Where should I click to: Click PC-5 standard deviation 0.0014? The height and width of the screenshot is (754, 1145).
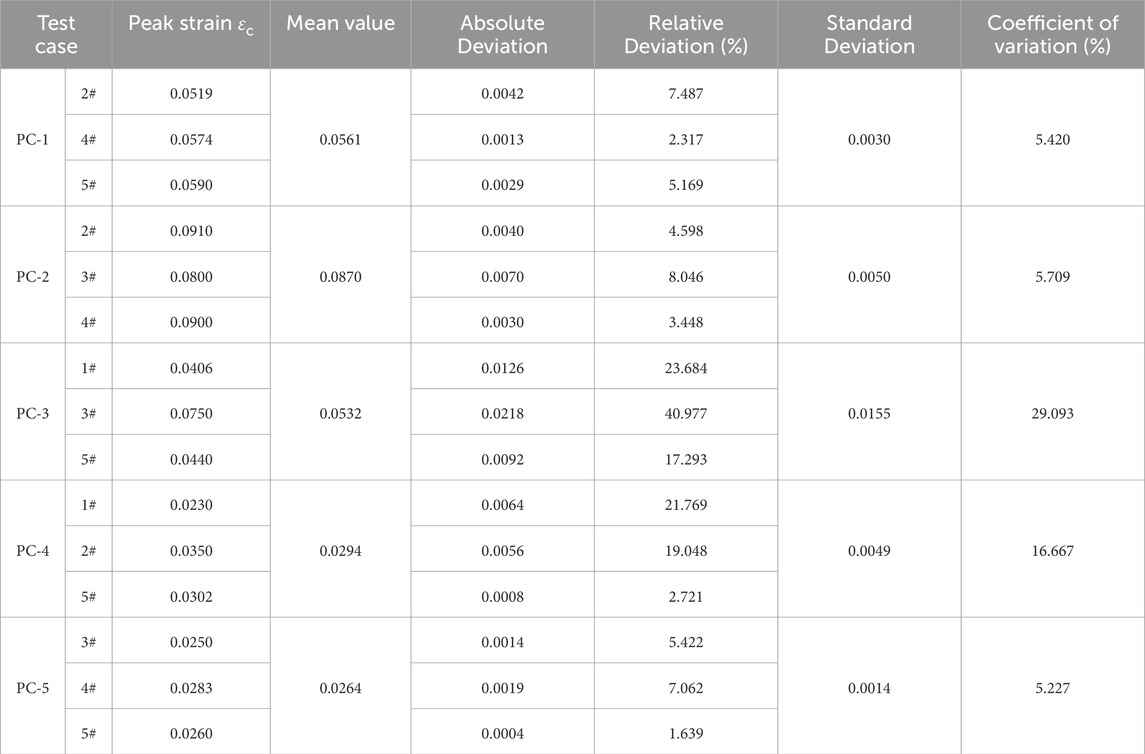(869, 688)
